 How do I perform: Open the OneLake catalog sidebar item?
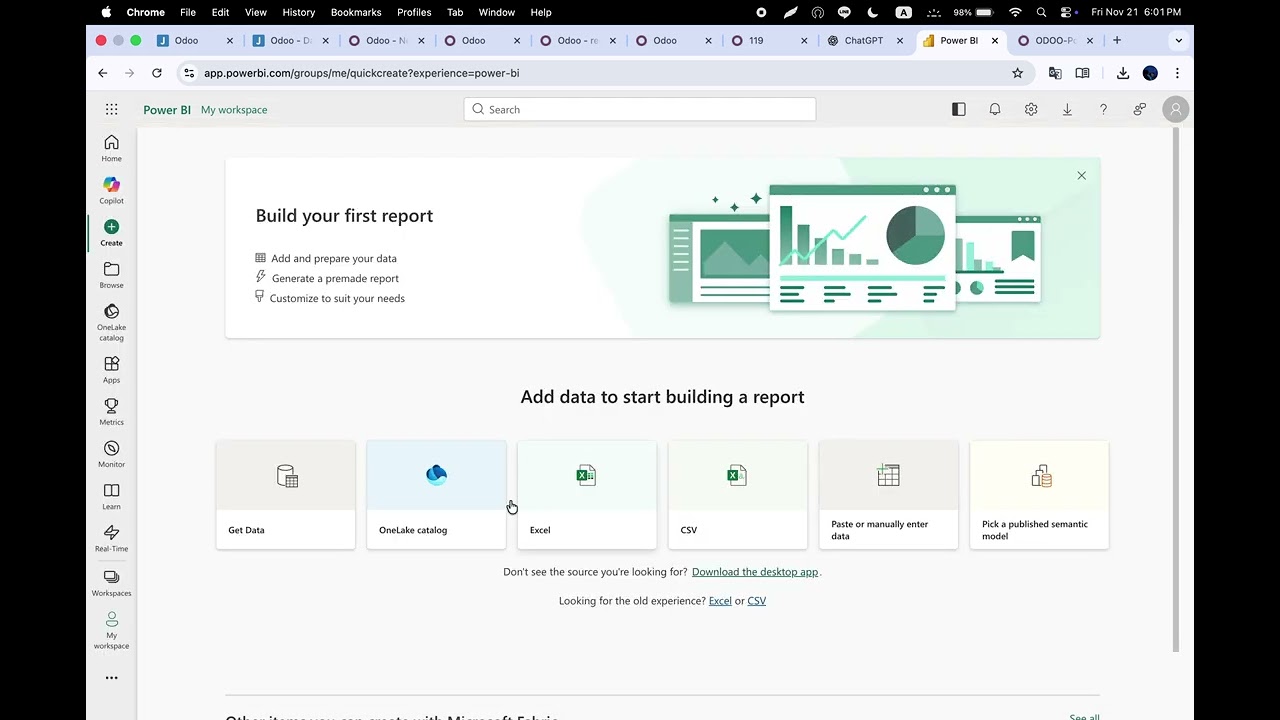tap(111, 322)
